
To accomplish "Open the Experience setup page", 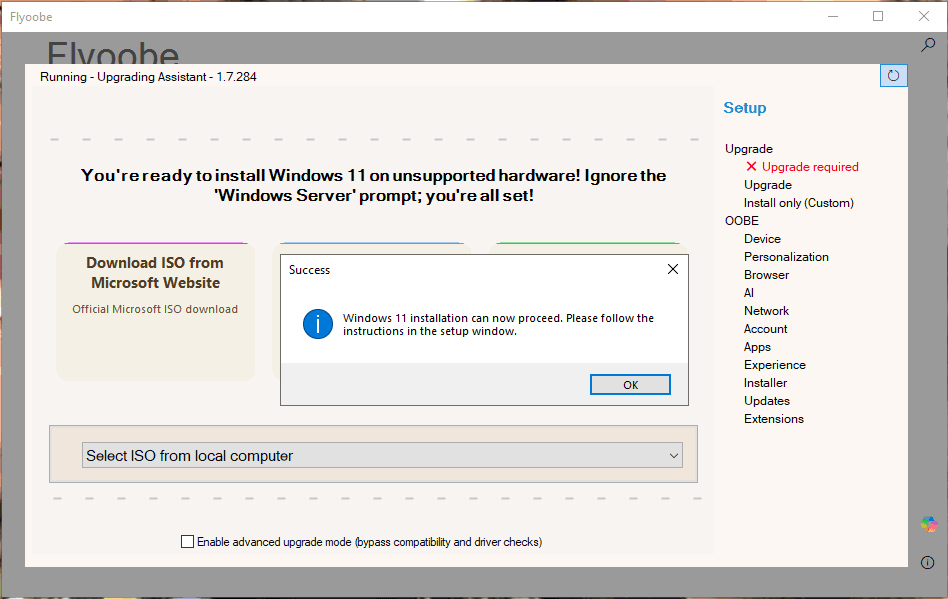I will click(774, 365).
